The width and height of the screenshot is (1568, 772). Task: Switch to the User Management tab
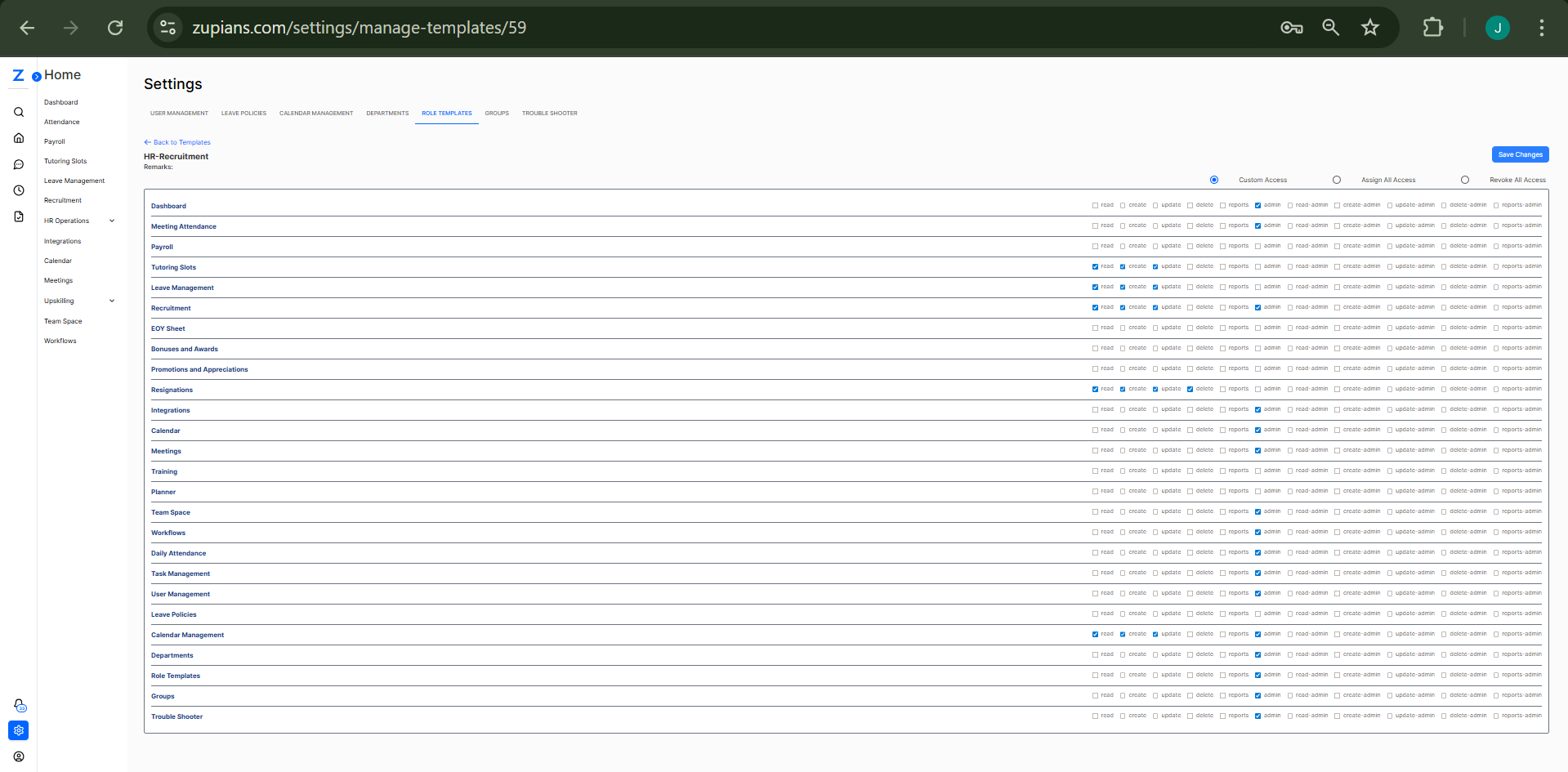(x=179, y=114)
